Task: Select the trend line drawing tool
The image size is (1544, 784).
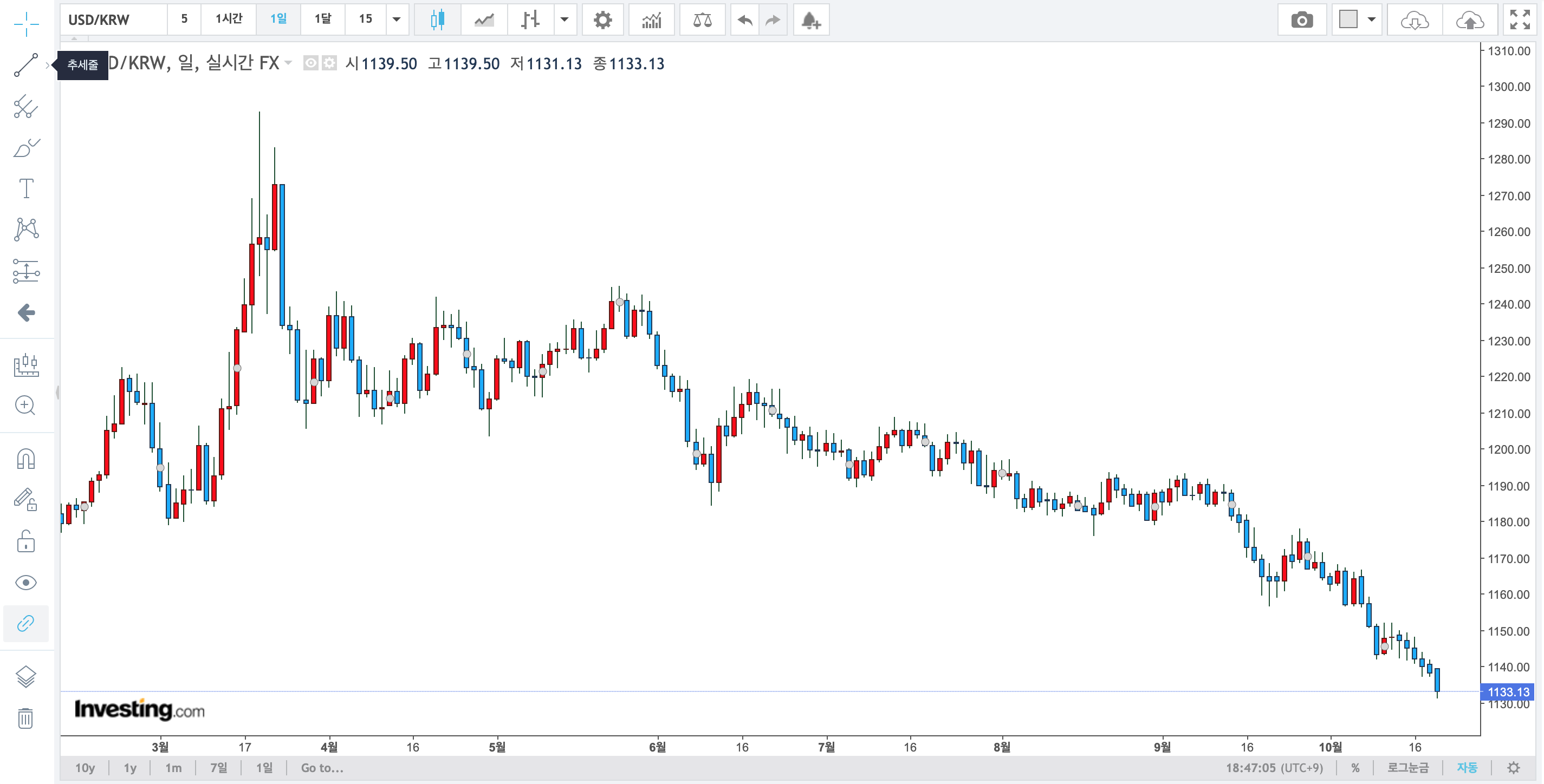Action: 26,64
